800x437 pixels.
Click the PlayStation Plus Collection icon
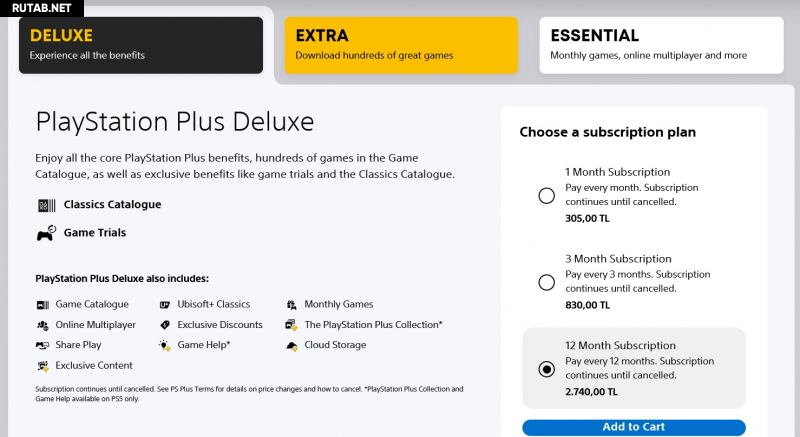tap(291, 325)
